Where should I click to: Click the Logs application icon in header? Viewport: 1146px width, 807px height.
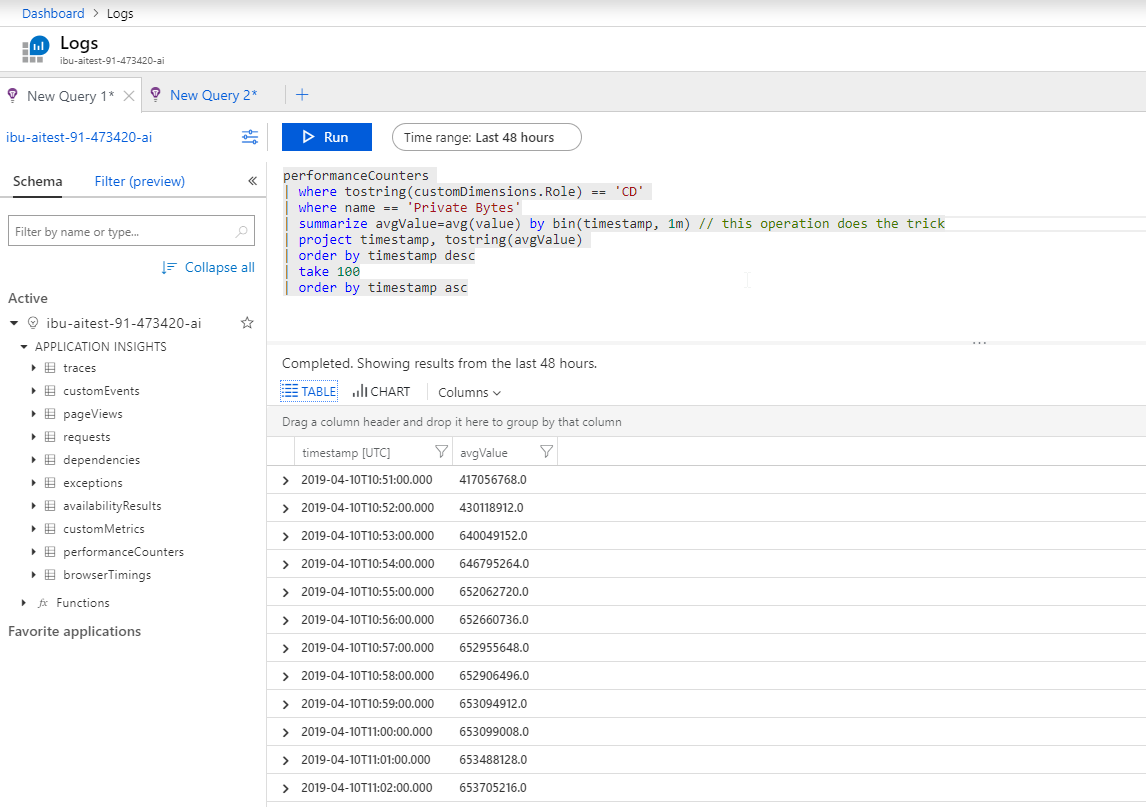point(35,49)
